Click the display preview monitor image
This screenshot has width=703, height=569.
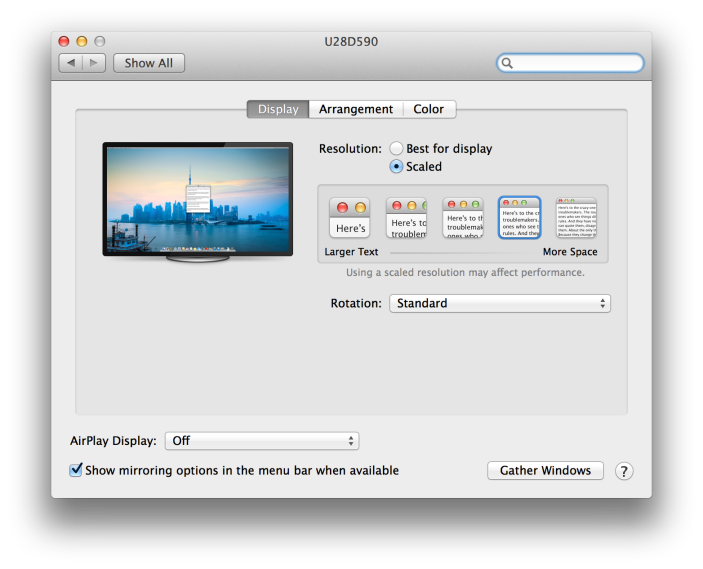(198, 200)
